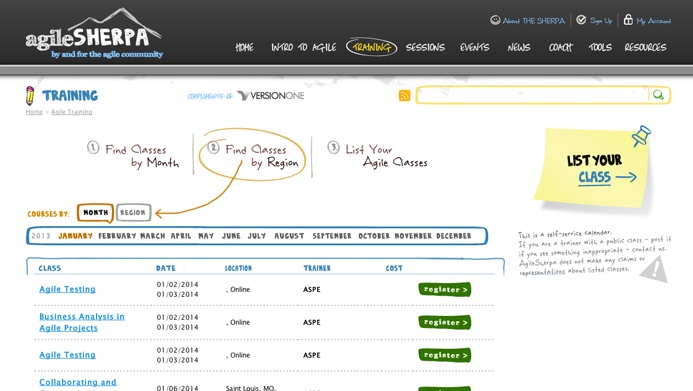Viewport: 693px width, 391px height.
Task: Open the Sign Up link
Action: 601,21
